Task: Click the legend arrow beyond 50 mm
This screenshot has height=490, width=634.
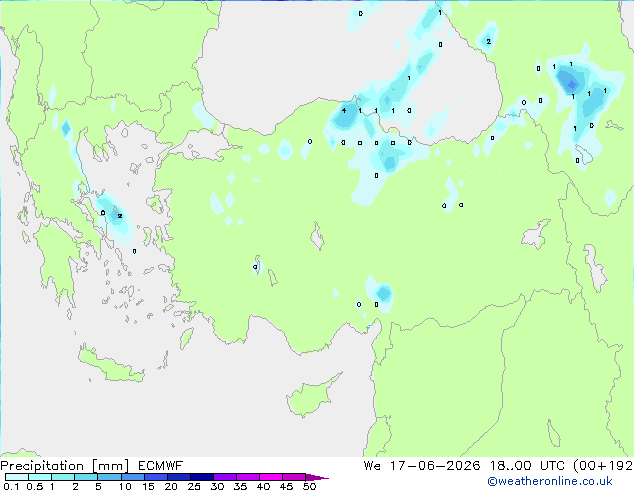Action: [x=317, y=477]
